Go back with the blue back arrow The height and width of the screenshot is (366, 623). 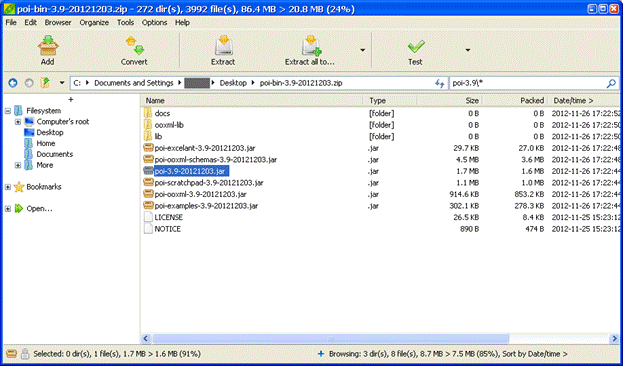point(13,83)
